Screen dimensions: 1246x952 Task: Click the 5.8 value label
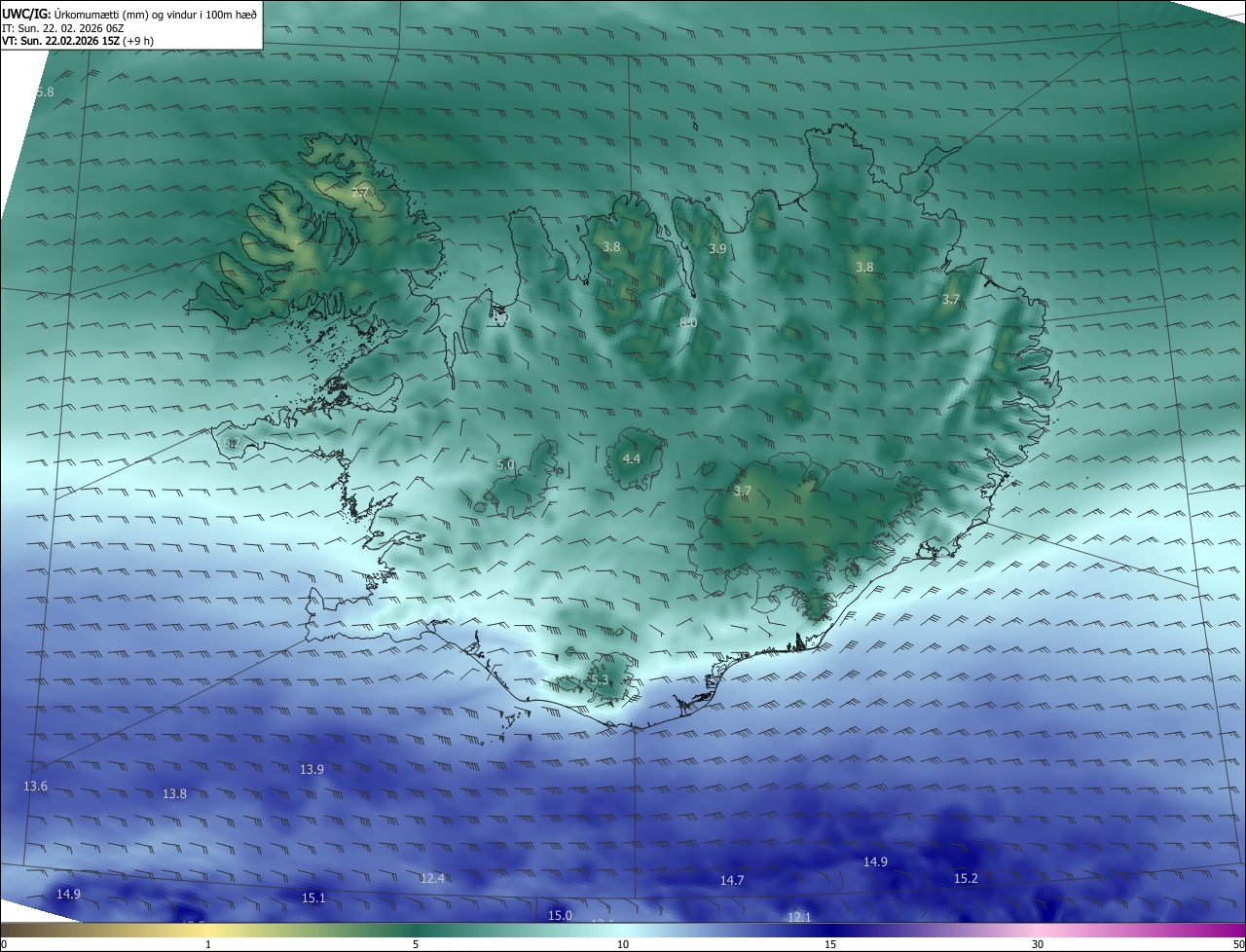tap(45, 92)
